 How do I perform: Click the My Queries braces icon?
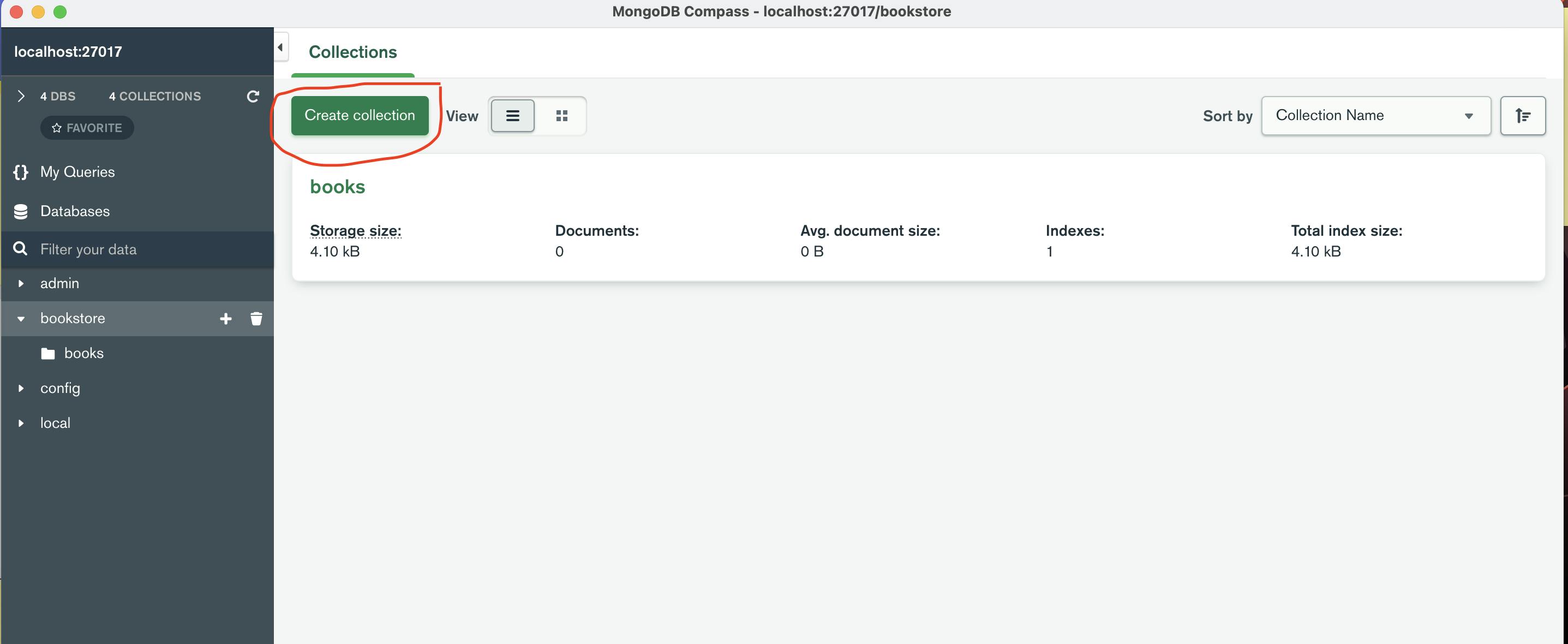(x=21, y=172)
